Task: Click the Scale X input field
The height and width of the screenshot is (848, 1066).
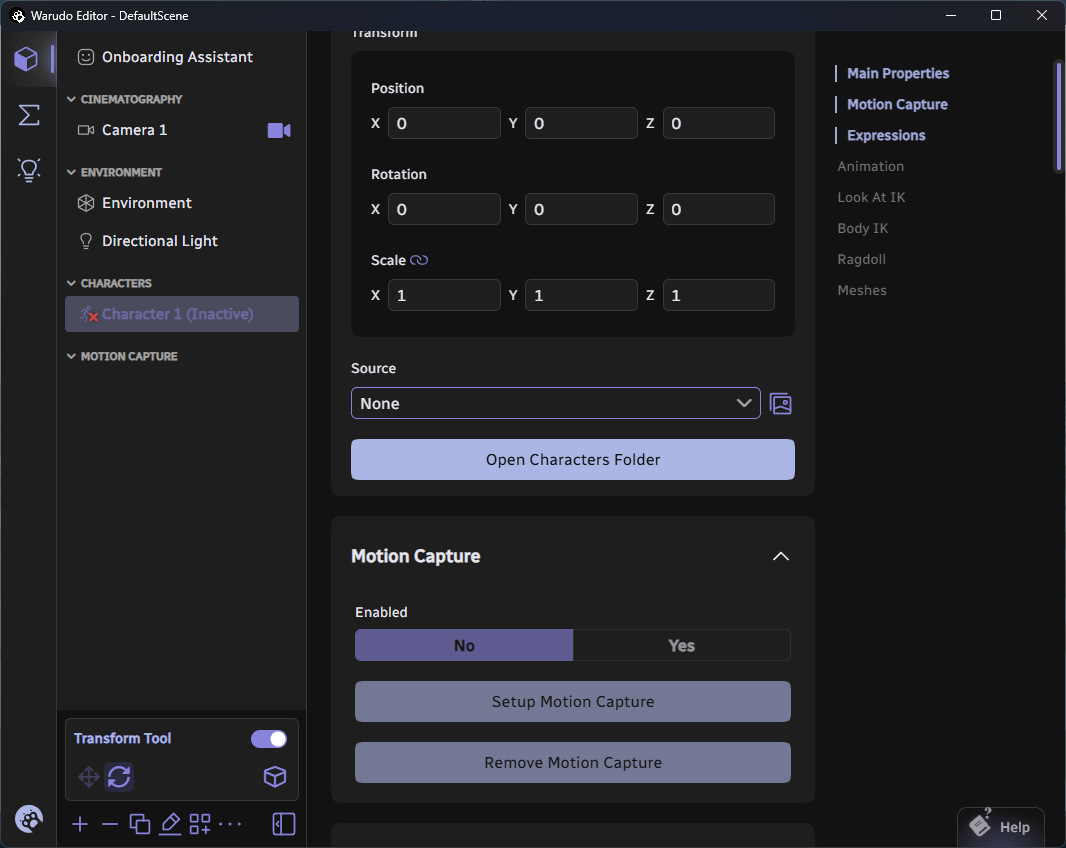Action: 444,295
